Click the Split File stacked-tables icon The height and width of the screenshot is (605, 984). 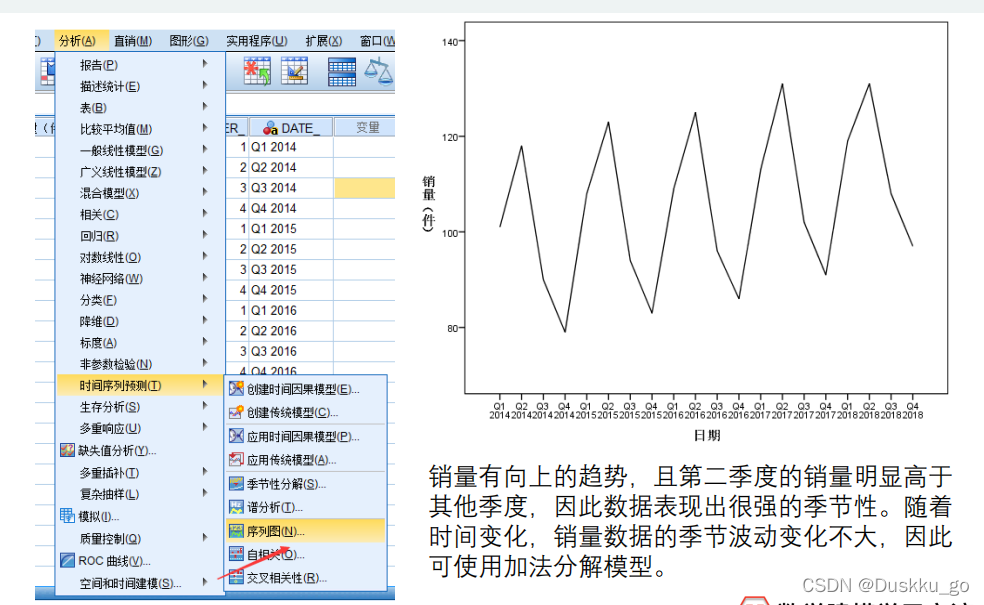(x=342, y=72)
